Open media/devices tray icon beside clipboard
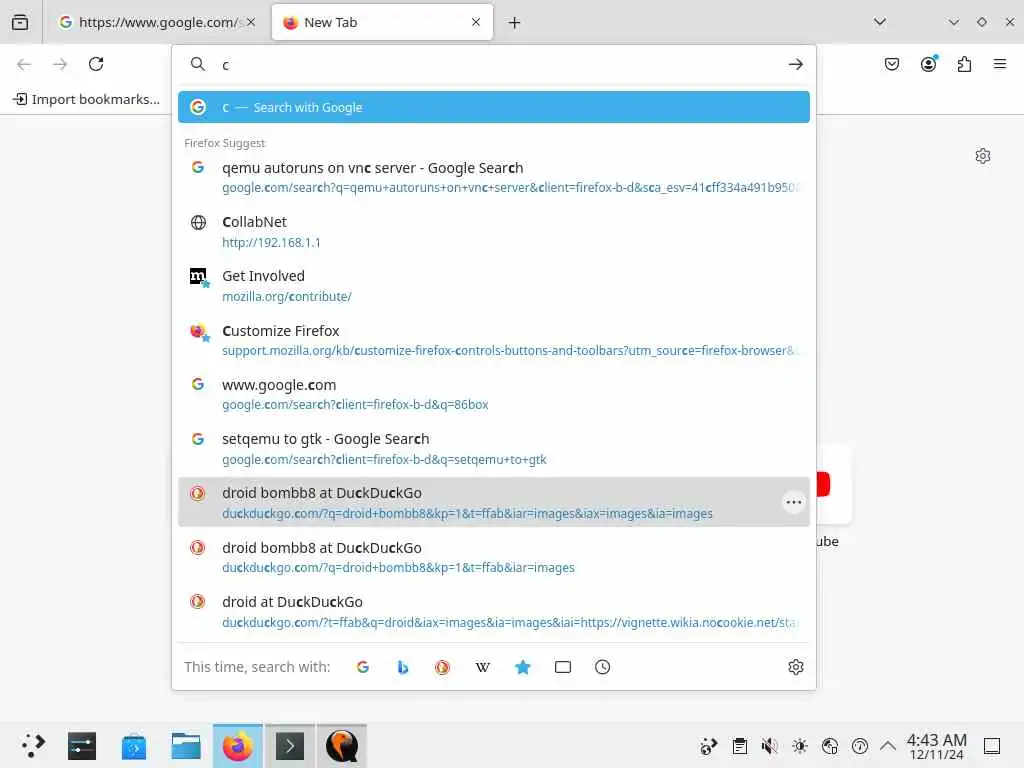This screenshot has width=1024, height=768. pyautogui.click(x=709, y=746)
